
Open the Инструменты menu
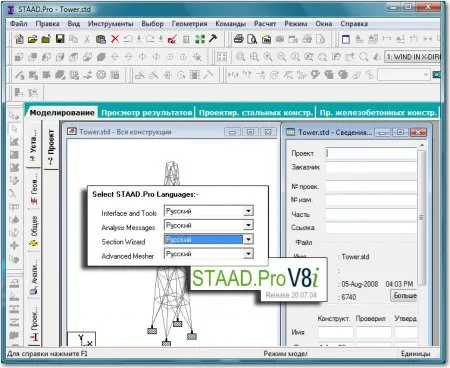111,24
